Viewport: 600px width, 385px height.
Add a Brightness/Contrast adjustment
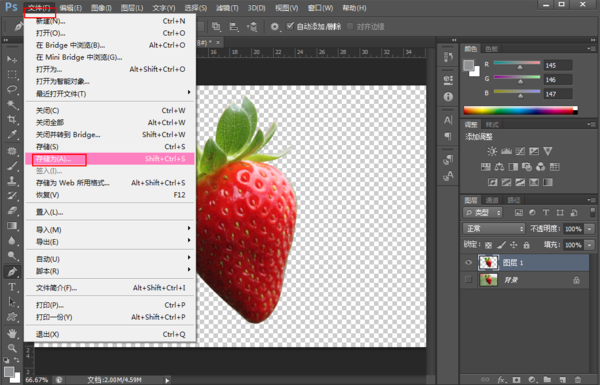pyautogui.click(x=492, y=151)
